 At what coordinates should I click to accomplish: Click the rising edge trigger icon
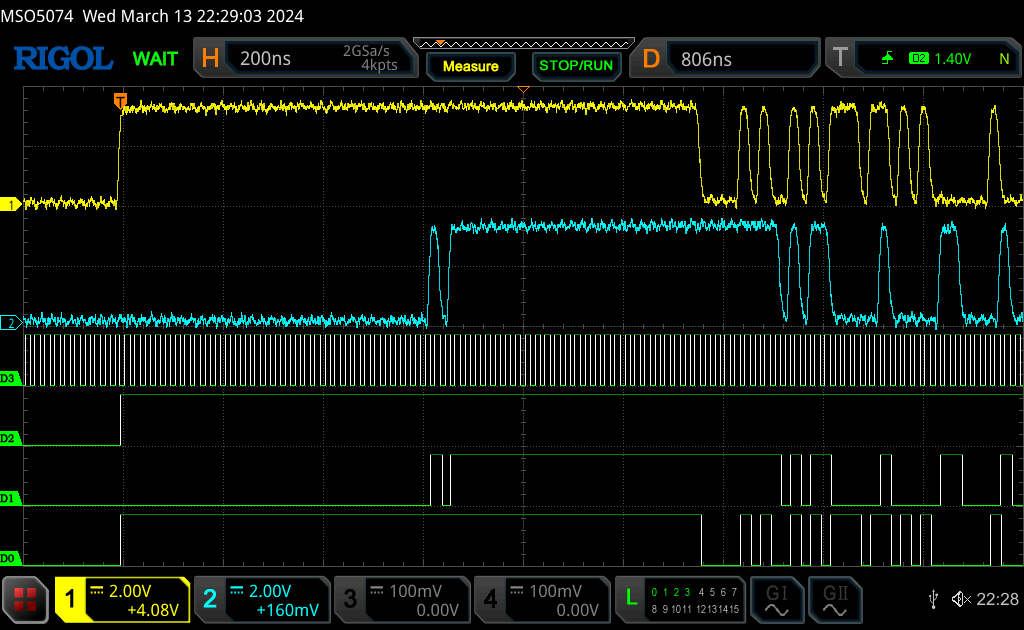[888, 59]
